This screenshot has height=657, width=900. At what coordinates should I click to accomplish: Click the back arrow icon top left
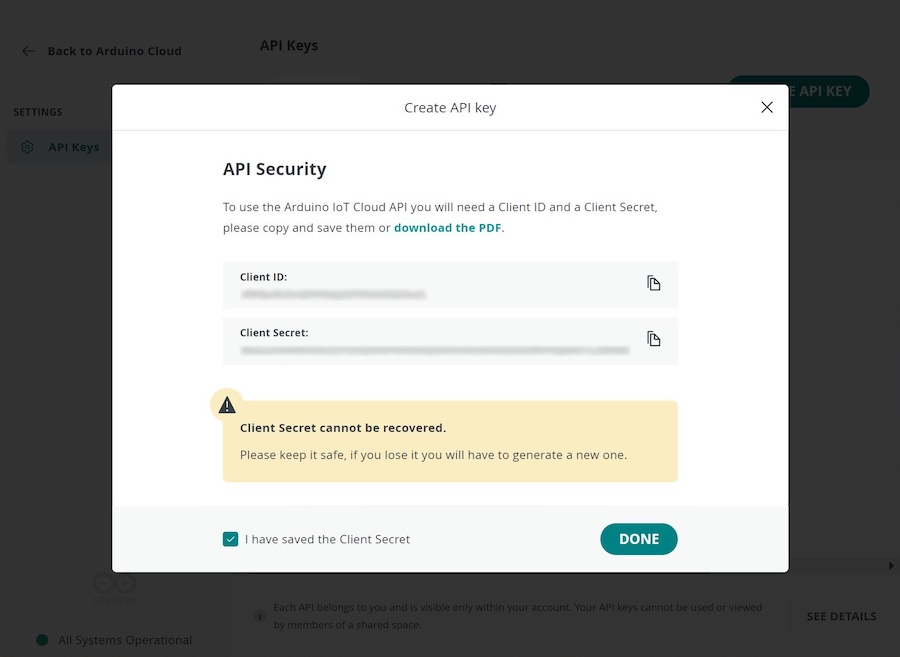[x=28, y=51]
